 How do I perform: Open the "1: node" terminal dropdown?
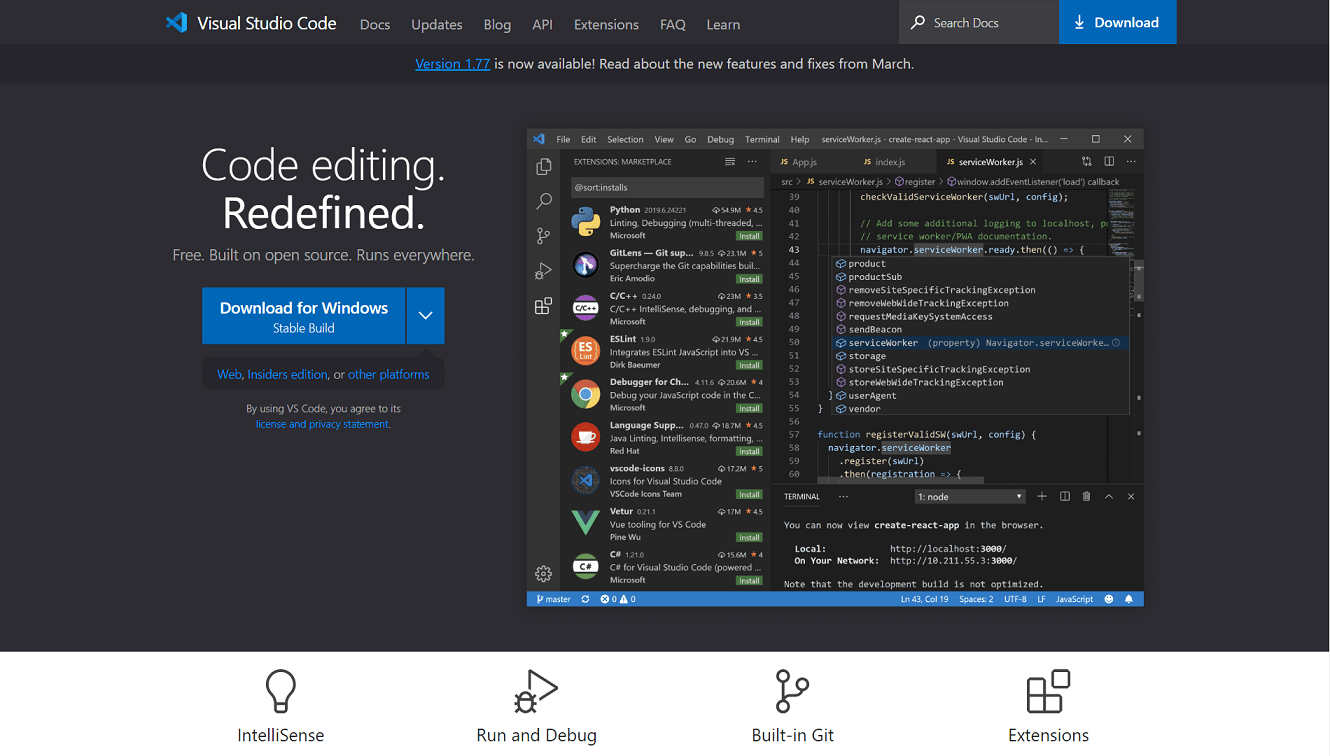click(x=971, y=497)
